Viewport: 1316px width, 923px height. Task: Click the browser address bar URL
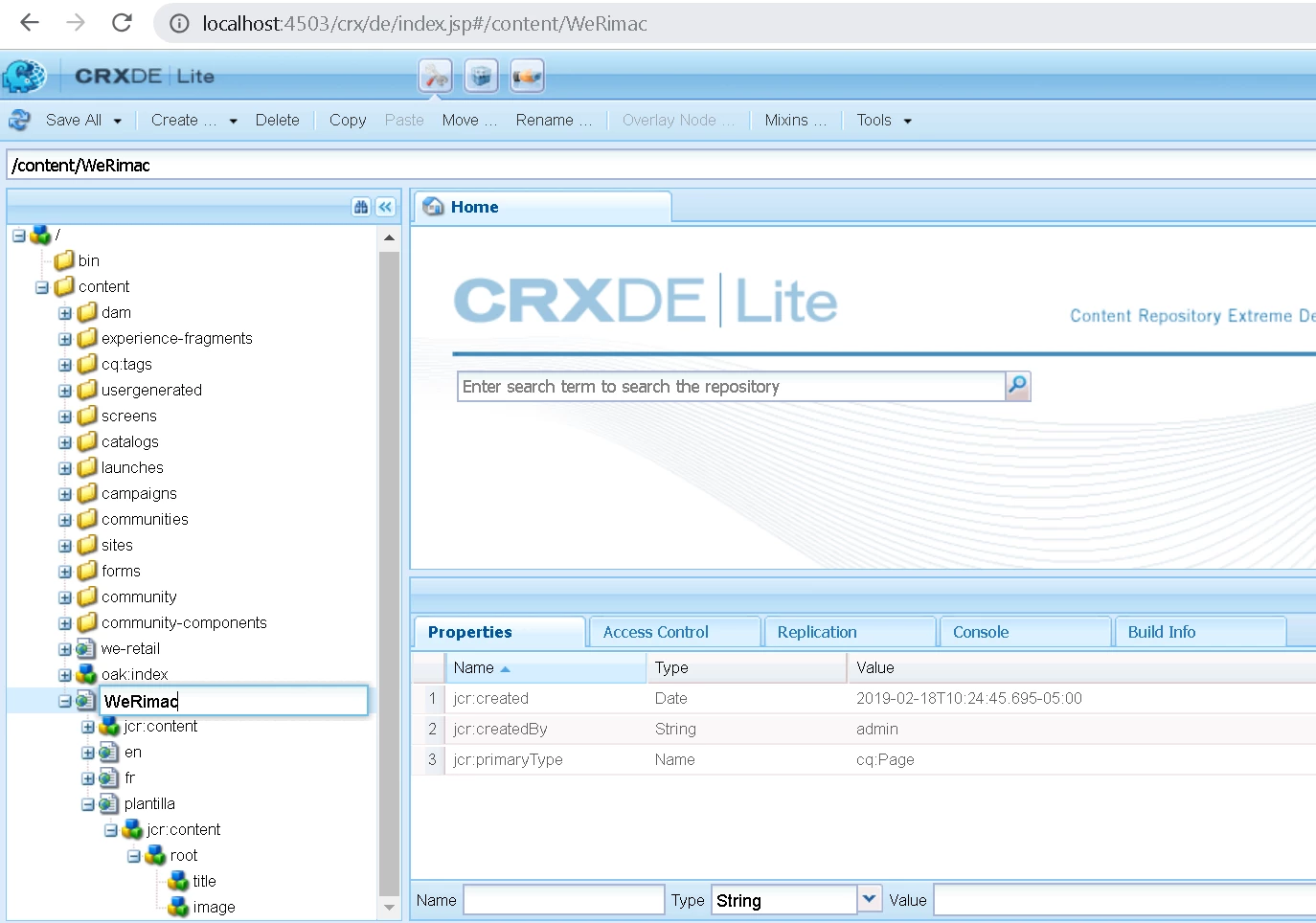[x=424, y=24]
